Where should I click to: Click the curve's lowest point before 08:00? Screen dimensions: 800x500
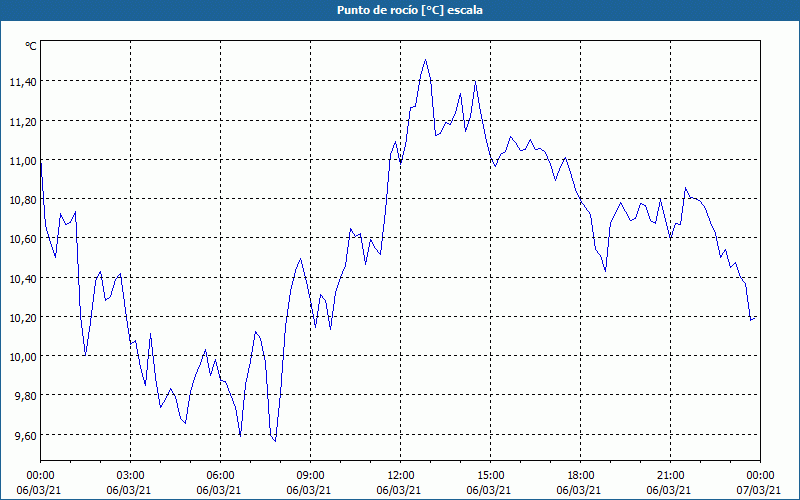tap(276, 441)
